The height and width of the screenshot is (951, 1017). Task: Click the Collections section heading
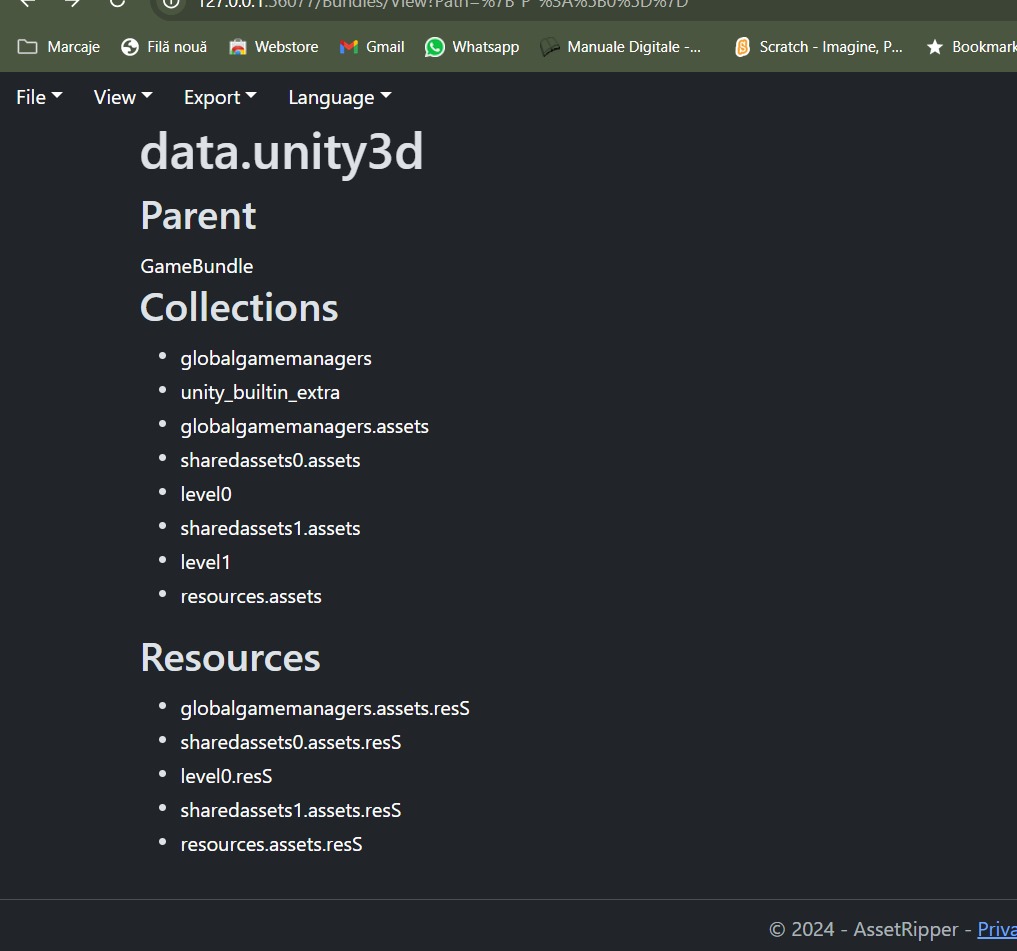[x=239, y=307]
